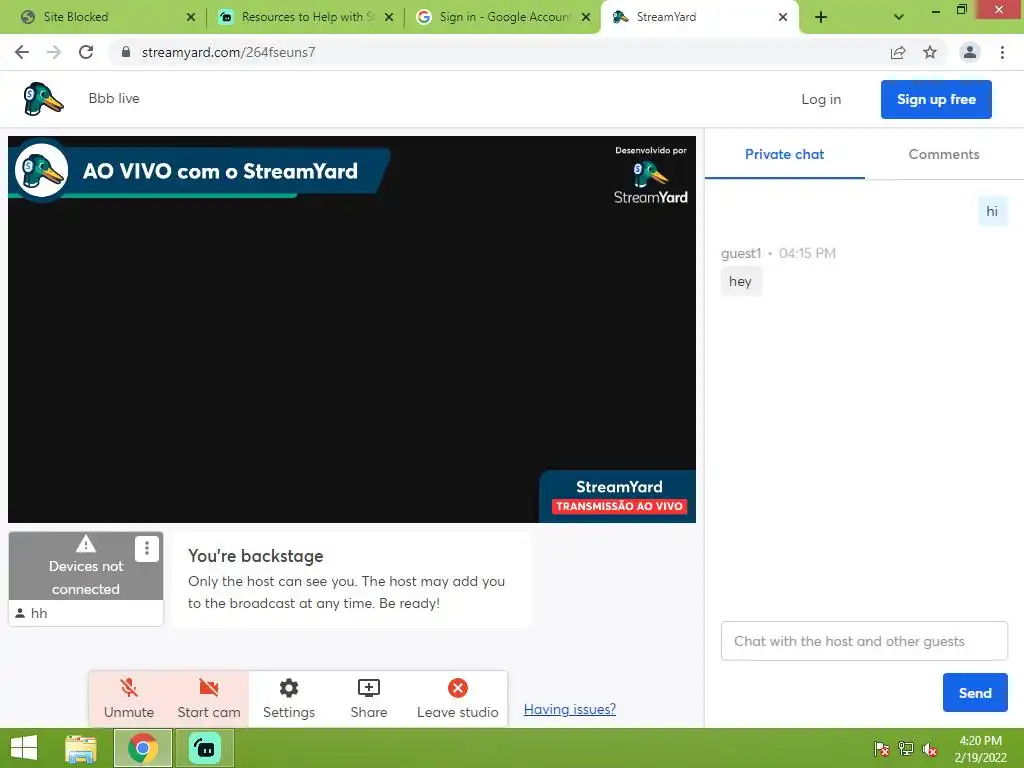This screenshot has height=768, width=1024.
Task: Open the Windows Start menu
Action: coord(24,748)
